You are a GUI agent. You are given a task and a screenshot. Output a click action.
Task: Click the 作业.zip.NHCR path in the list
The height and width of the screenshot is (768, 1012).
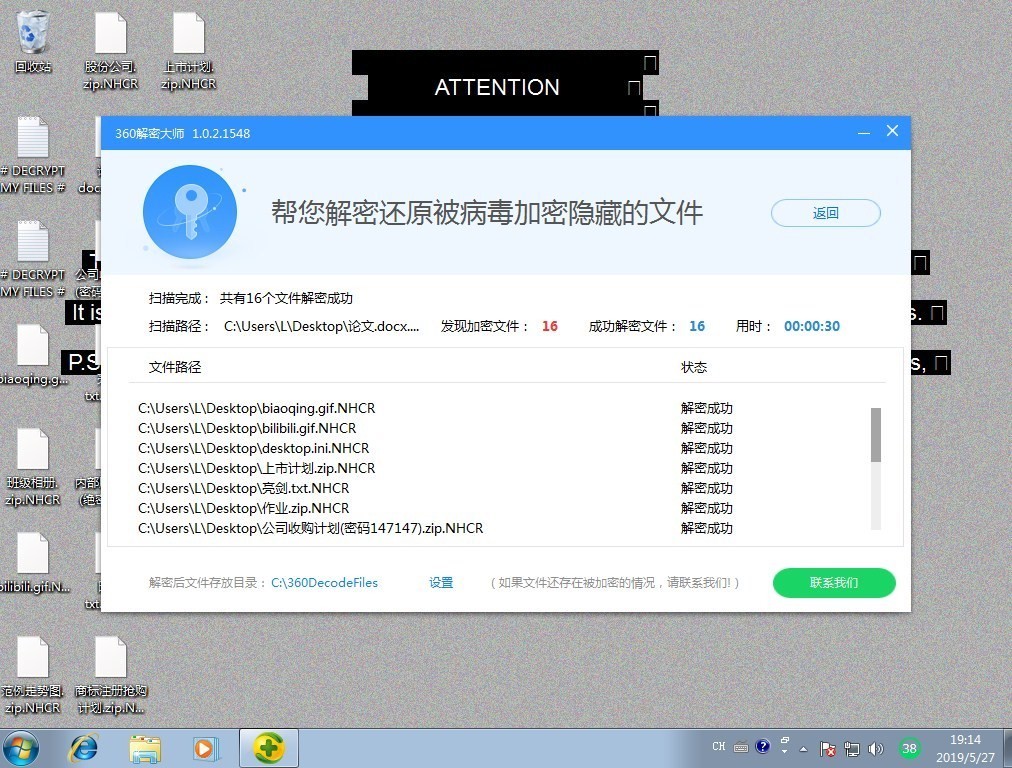243,508
